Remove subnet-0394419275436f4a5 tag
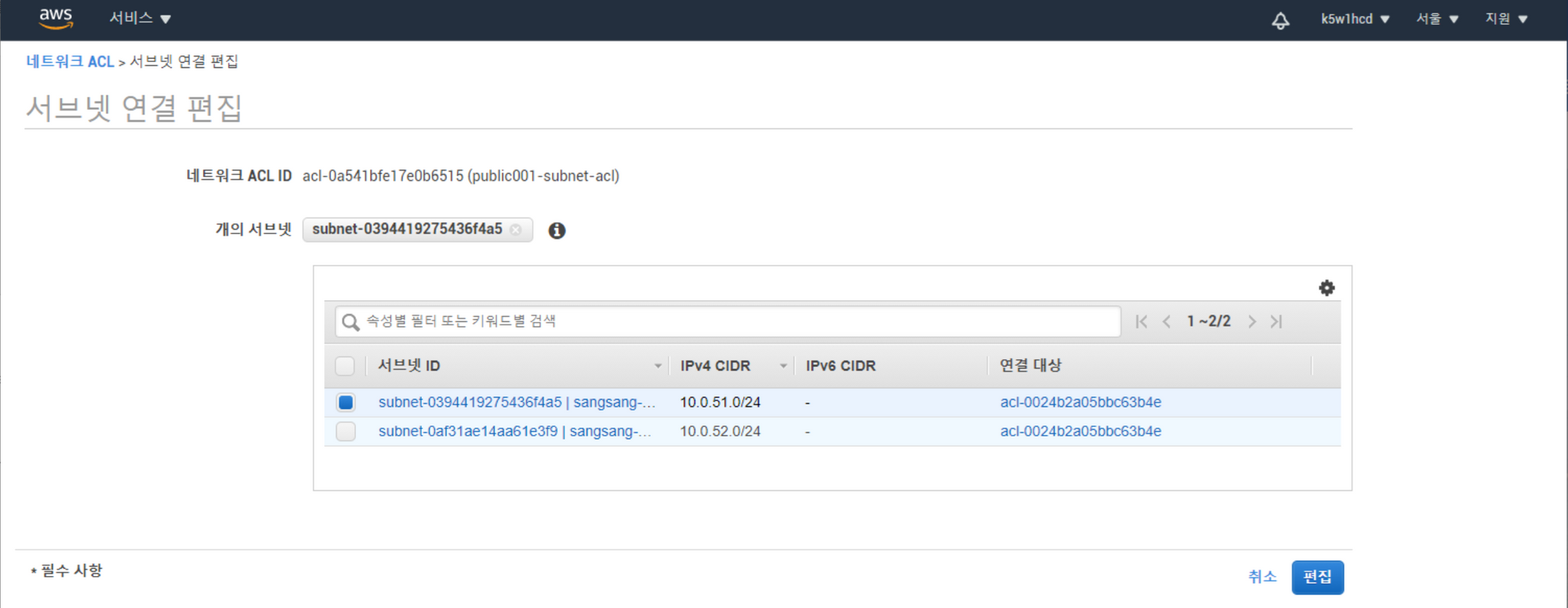The image size is (1568, 608). point(515,230)
